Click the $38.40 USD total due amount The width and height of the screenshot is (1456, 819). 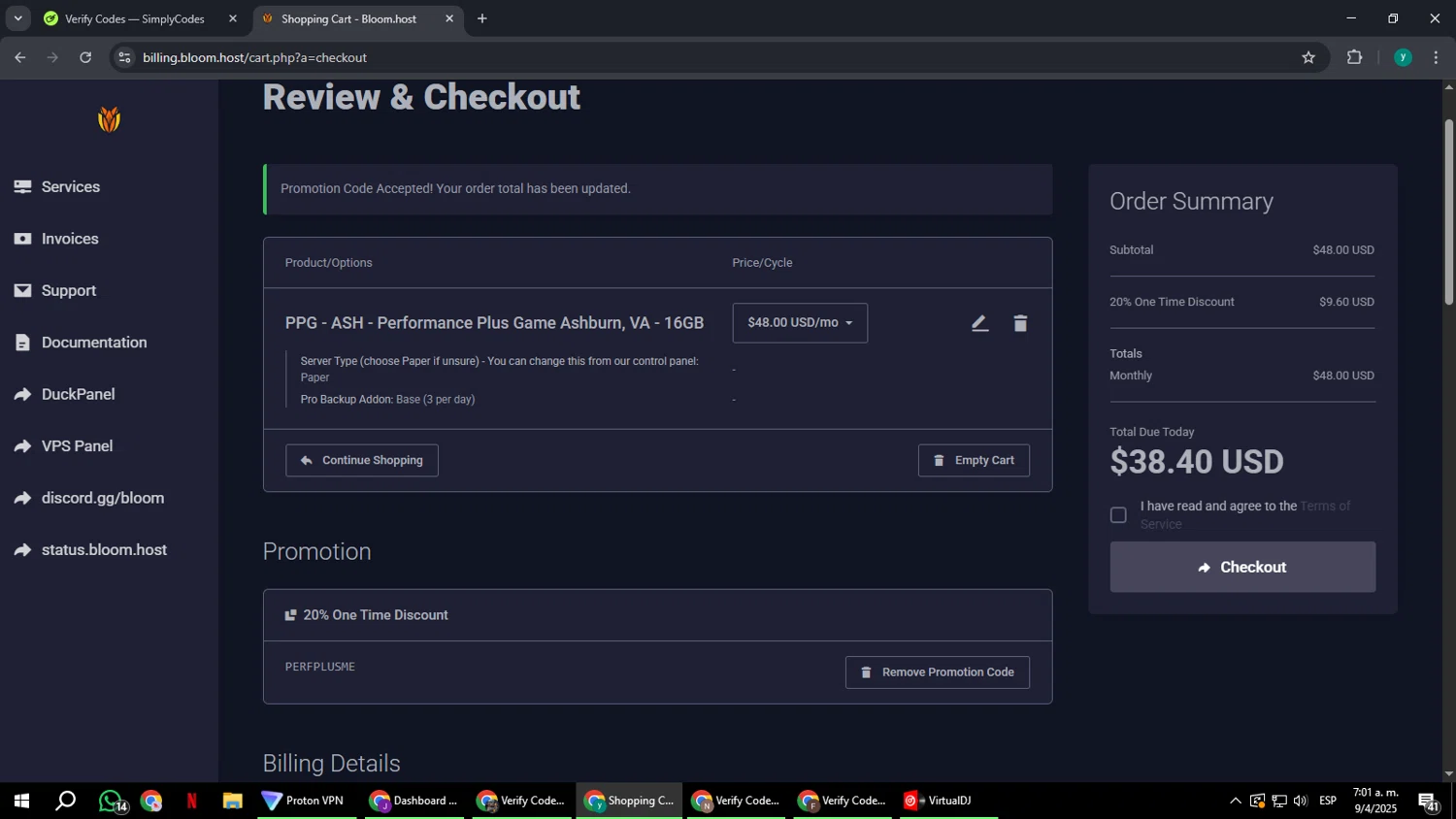point(1197,463)
